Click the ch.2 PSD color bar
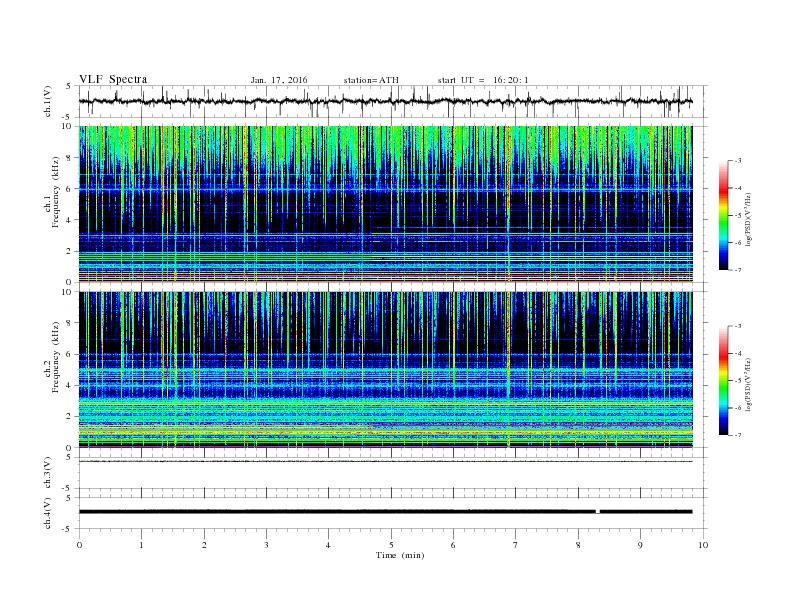 724,380
